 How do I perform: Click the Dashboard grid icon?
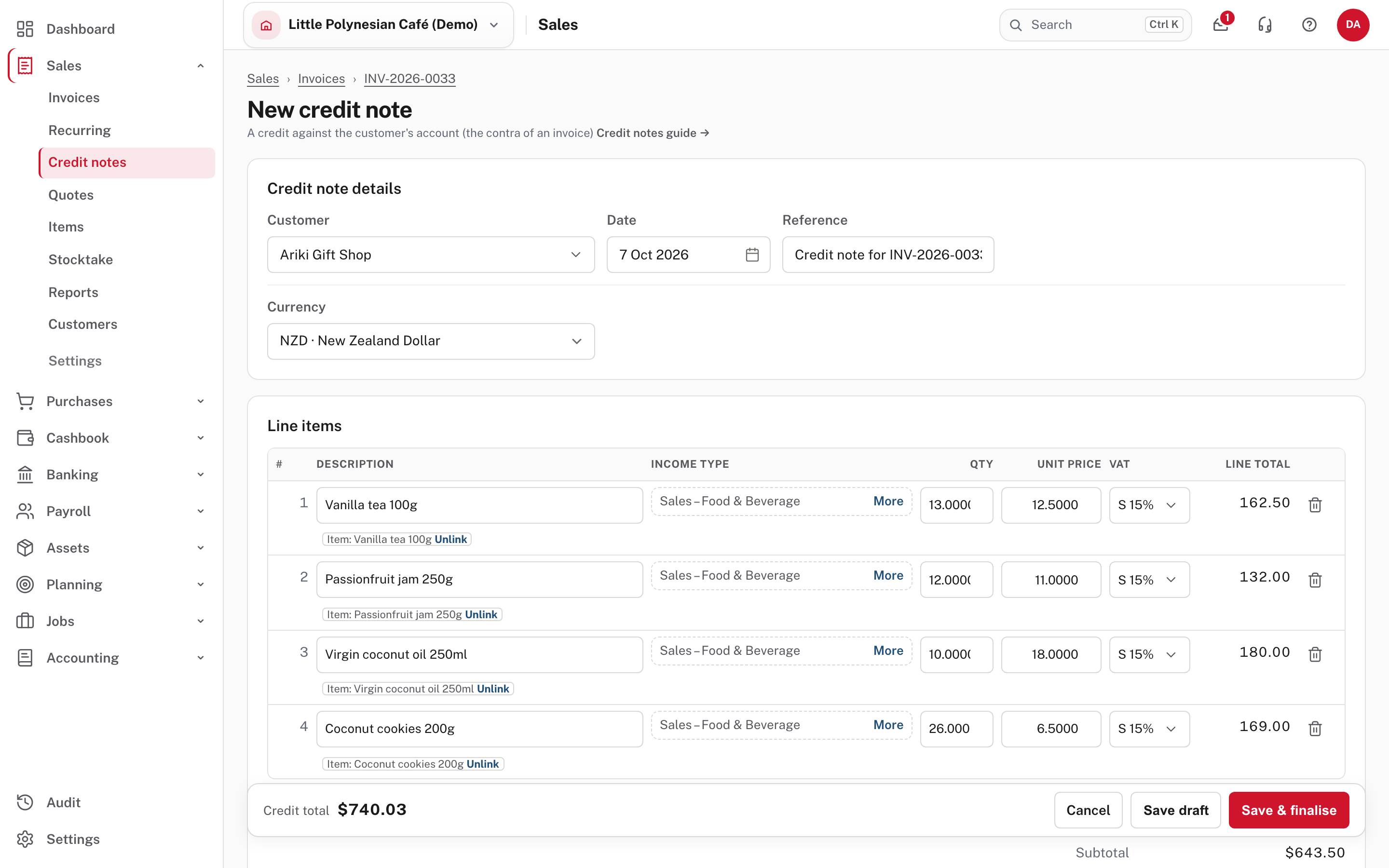pyautogui.click(x=25, y=29)
